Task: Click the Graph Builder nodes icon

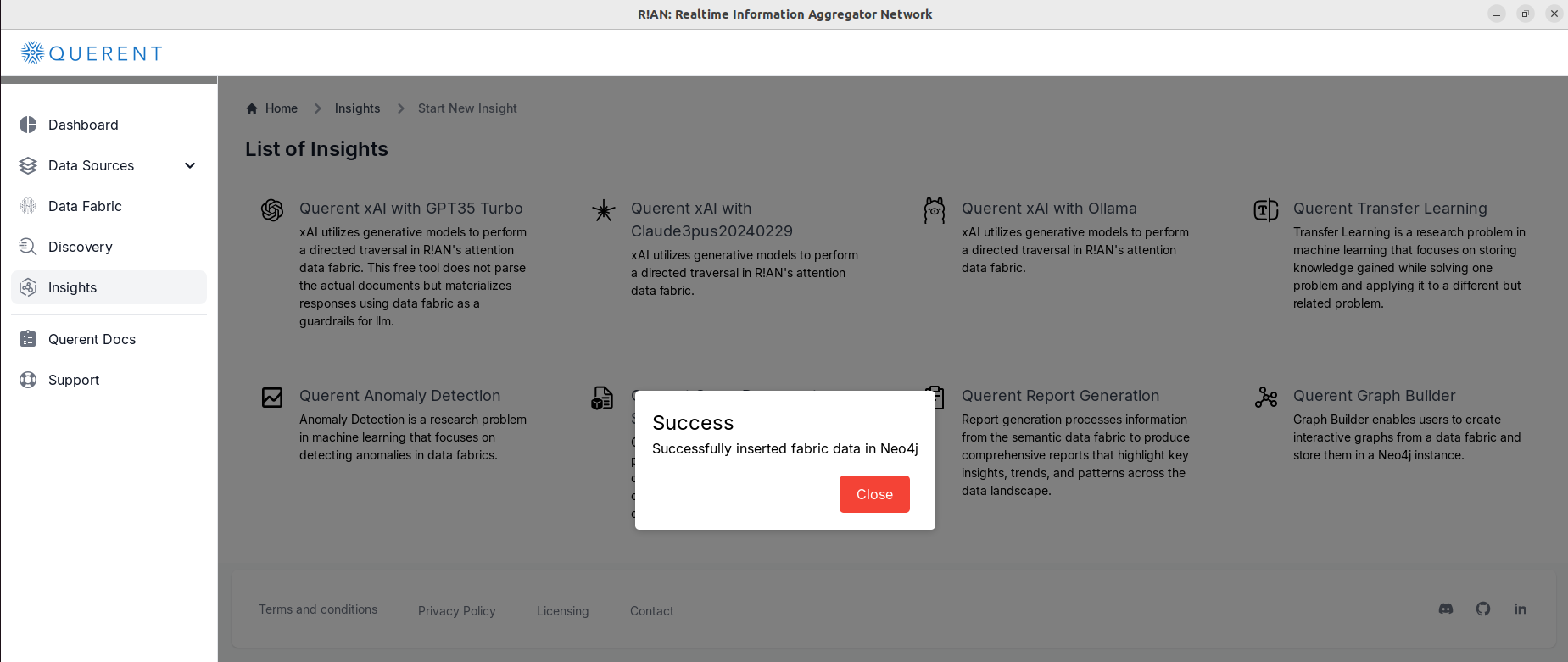Action: pos(1266,398)
